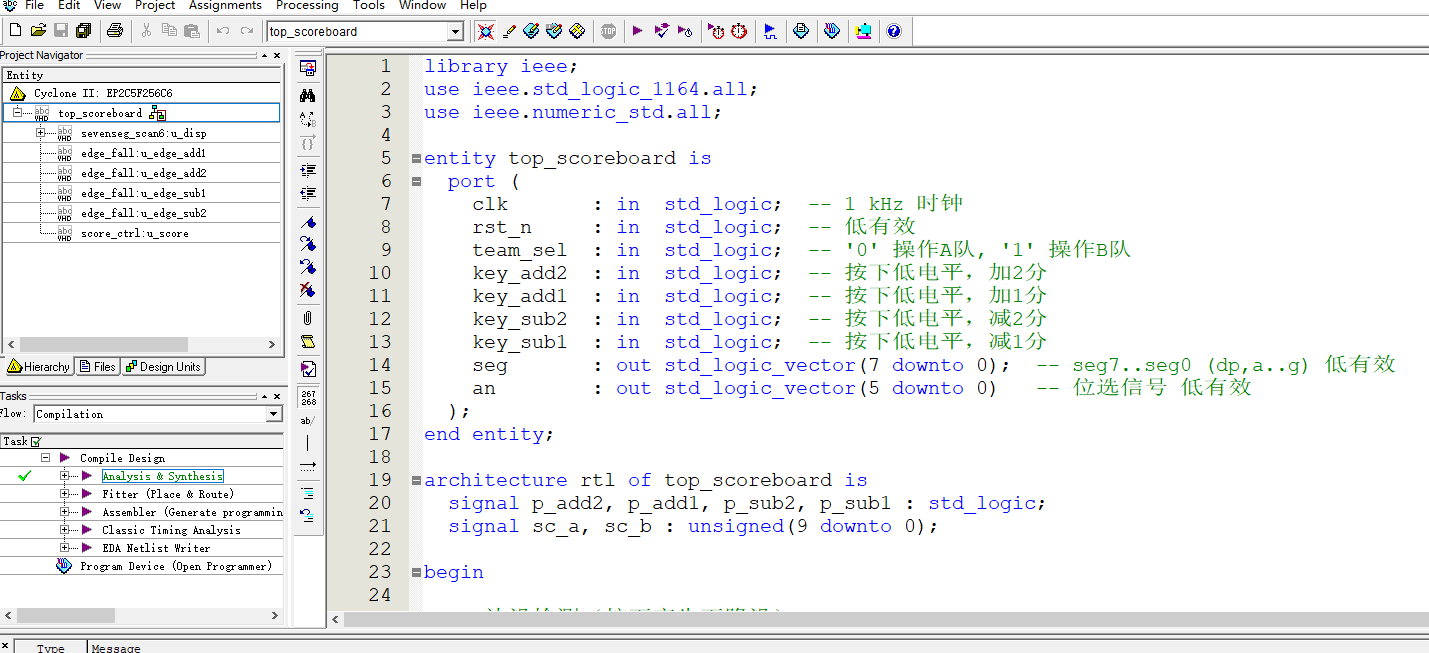Image resolution: width=1429 pixels, height=653 pixels.
Task: Open the Tools menu
Action: [369, 5]
